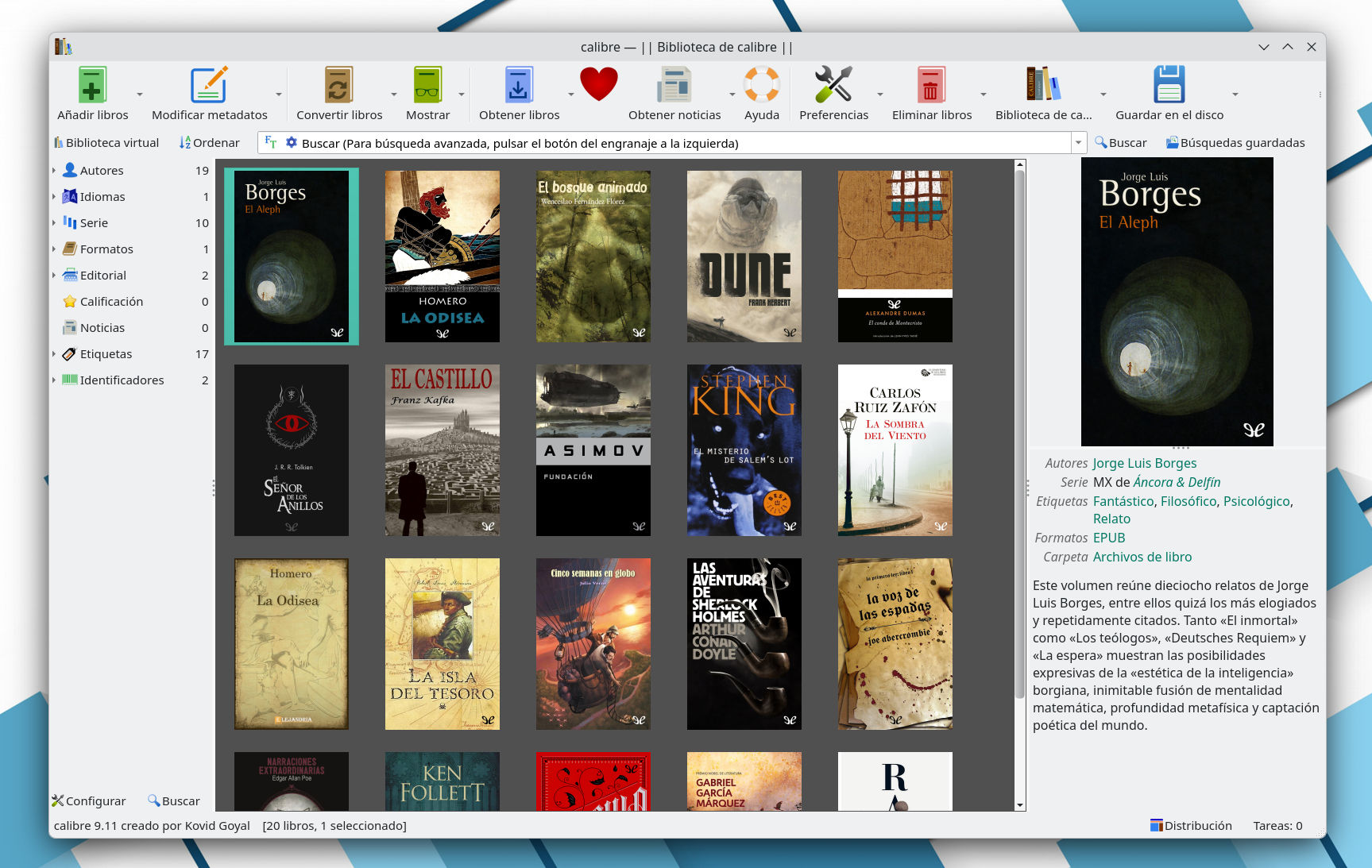Select La Isla del Tesoro cover
The height and width of the screenshot is (868, 1372).
442,644
